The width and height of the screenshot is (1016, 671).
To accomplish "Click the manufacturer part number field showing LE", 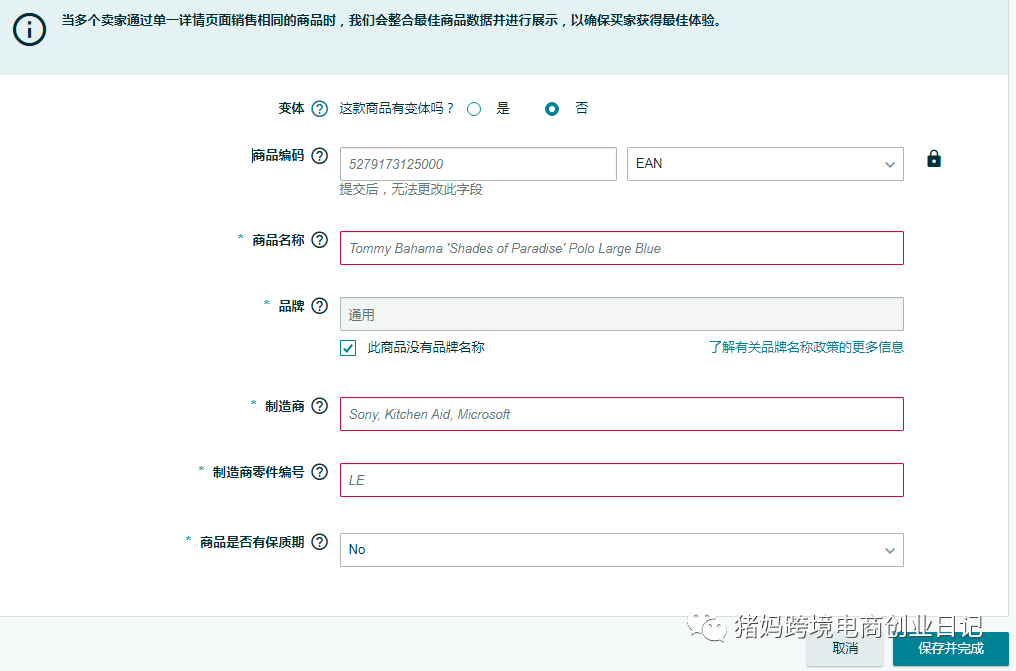I will point(621,480).
